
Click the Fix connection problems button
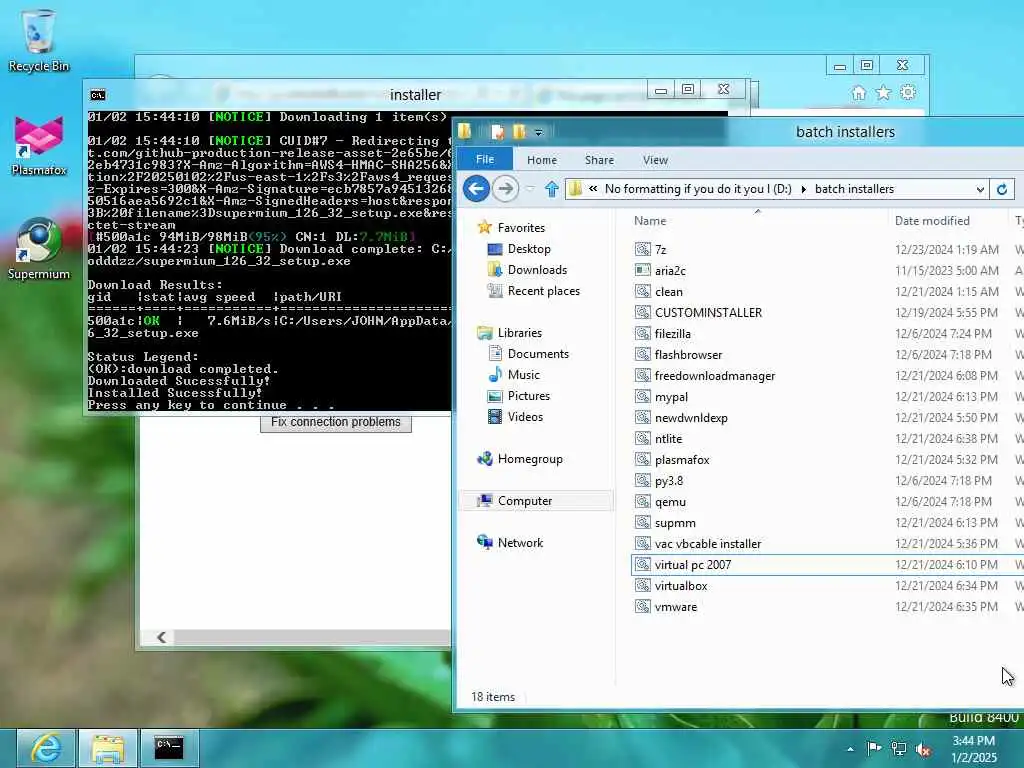tap(336, 423)
